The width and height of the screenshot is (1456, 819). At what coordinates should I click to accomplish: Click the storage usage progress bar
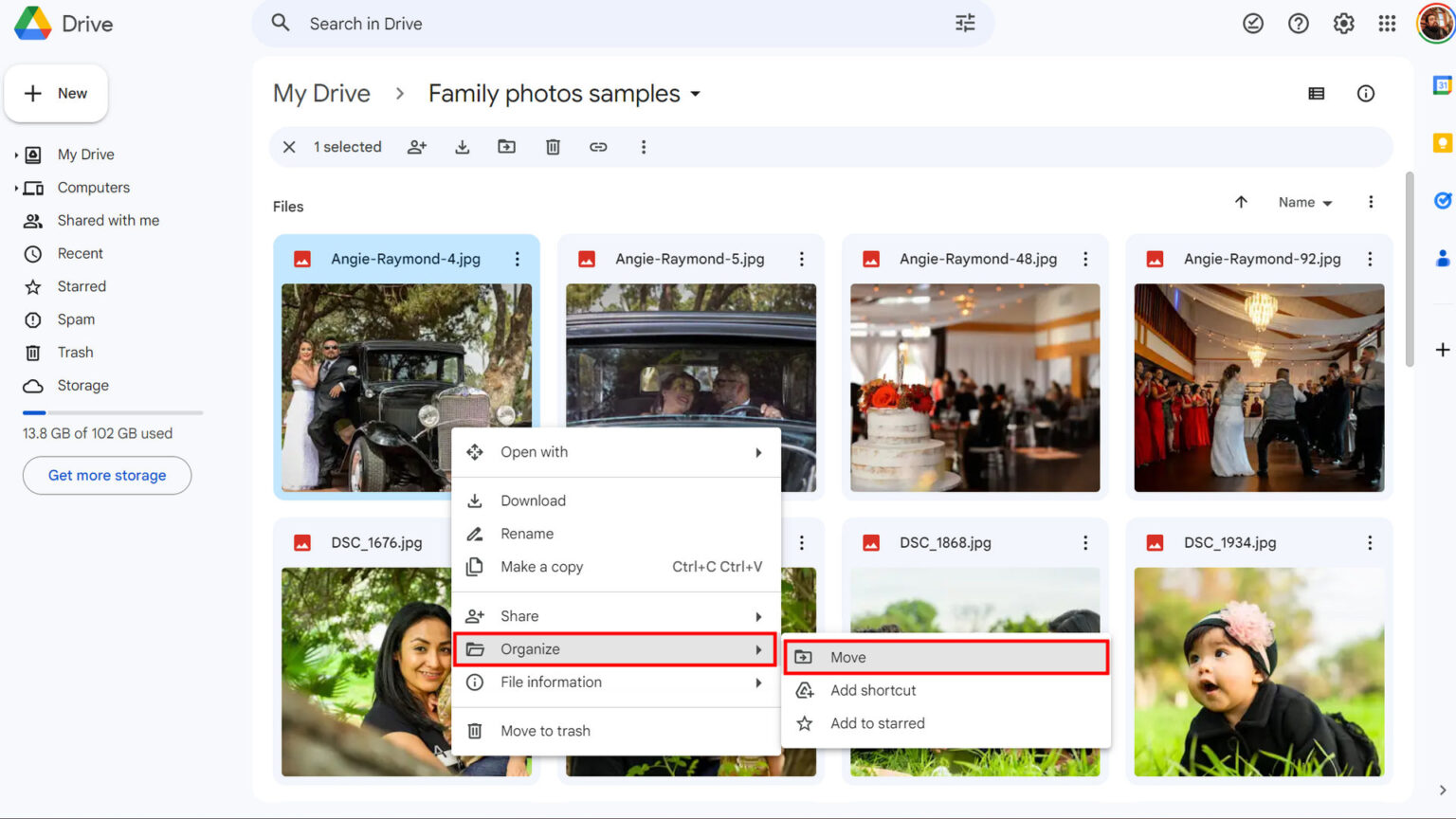(111, 412)
